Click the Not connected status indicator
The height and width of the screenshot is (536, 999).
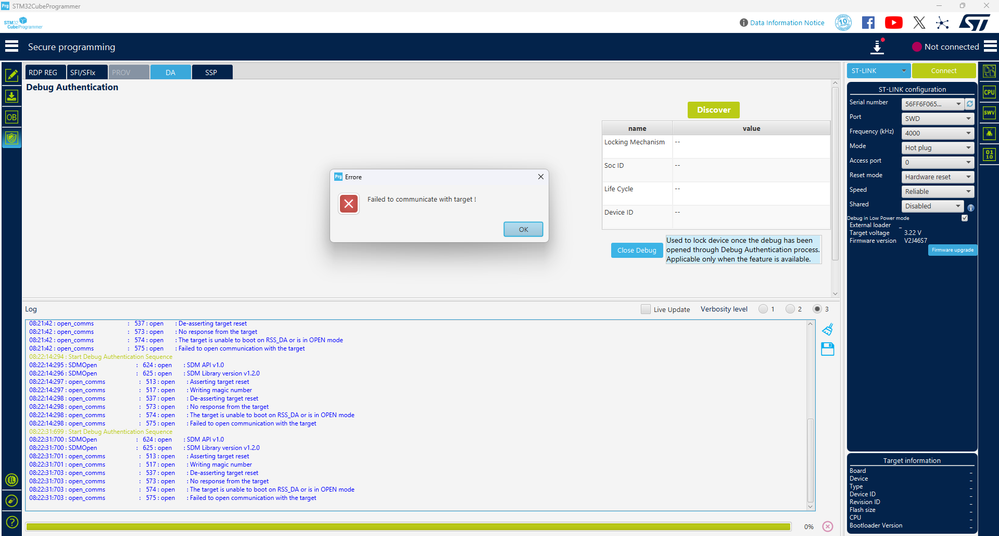(945, 47)
